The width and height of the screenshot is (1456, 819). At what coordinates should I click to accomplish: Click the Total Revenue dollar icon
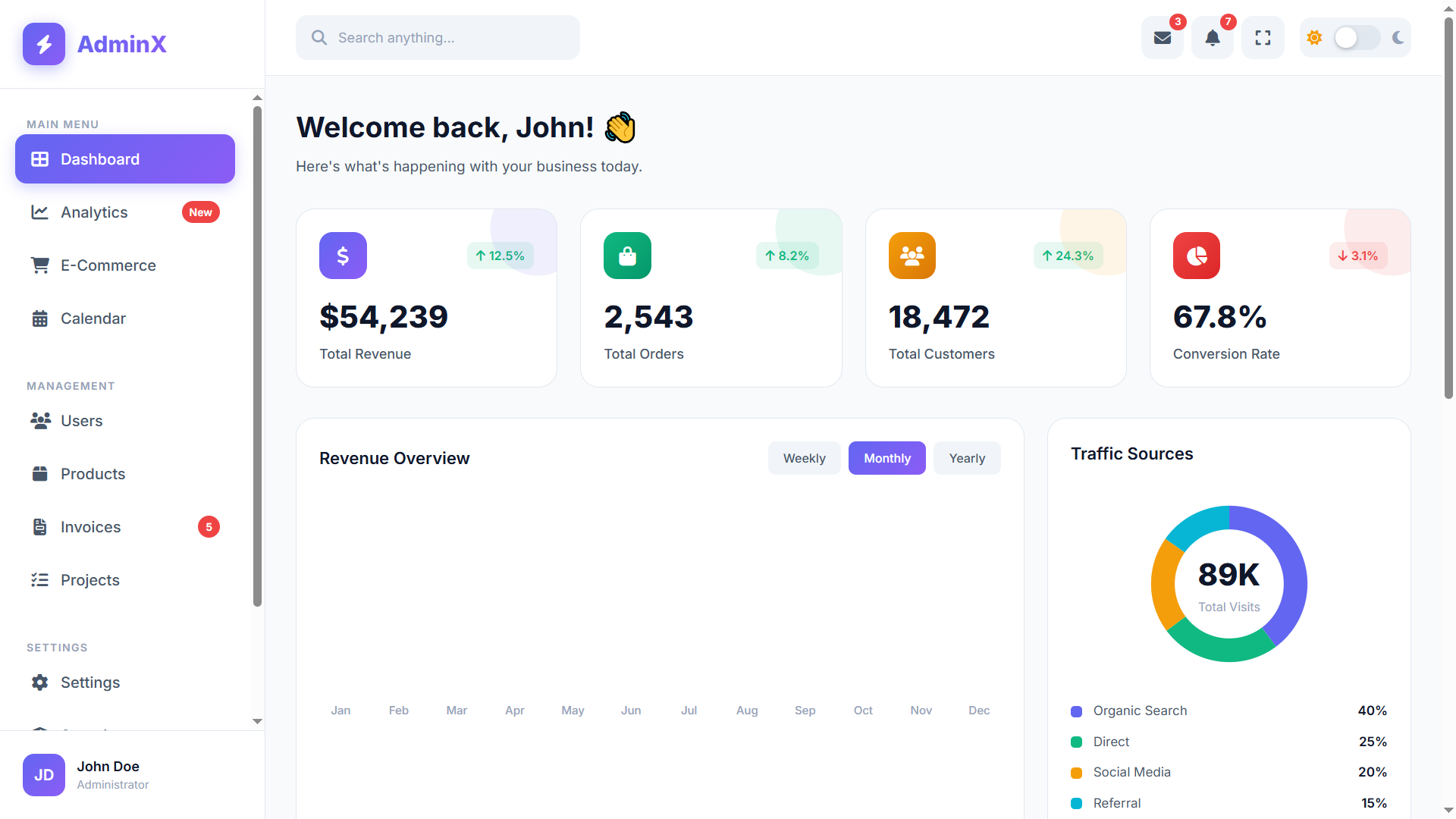pyautogui.click(x=343, y=256)
